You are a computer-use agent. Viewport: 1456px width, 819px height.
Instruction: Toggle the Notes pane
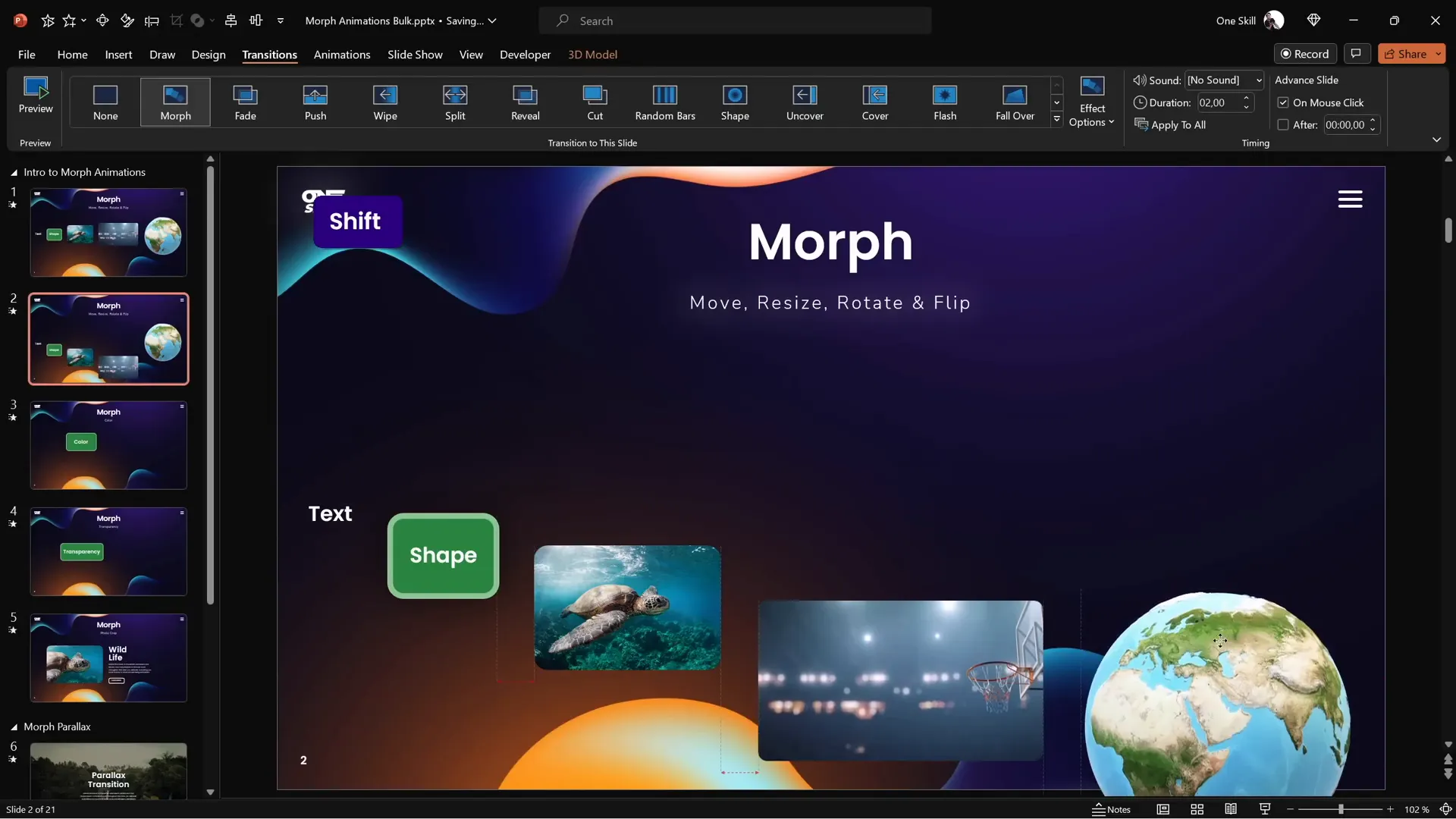(x=1111, y=809)
